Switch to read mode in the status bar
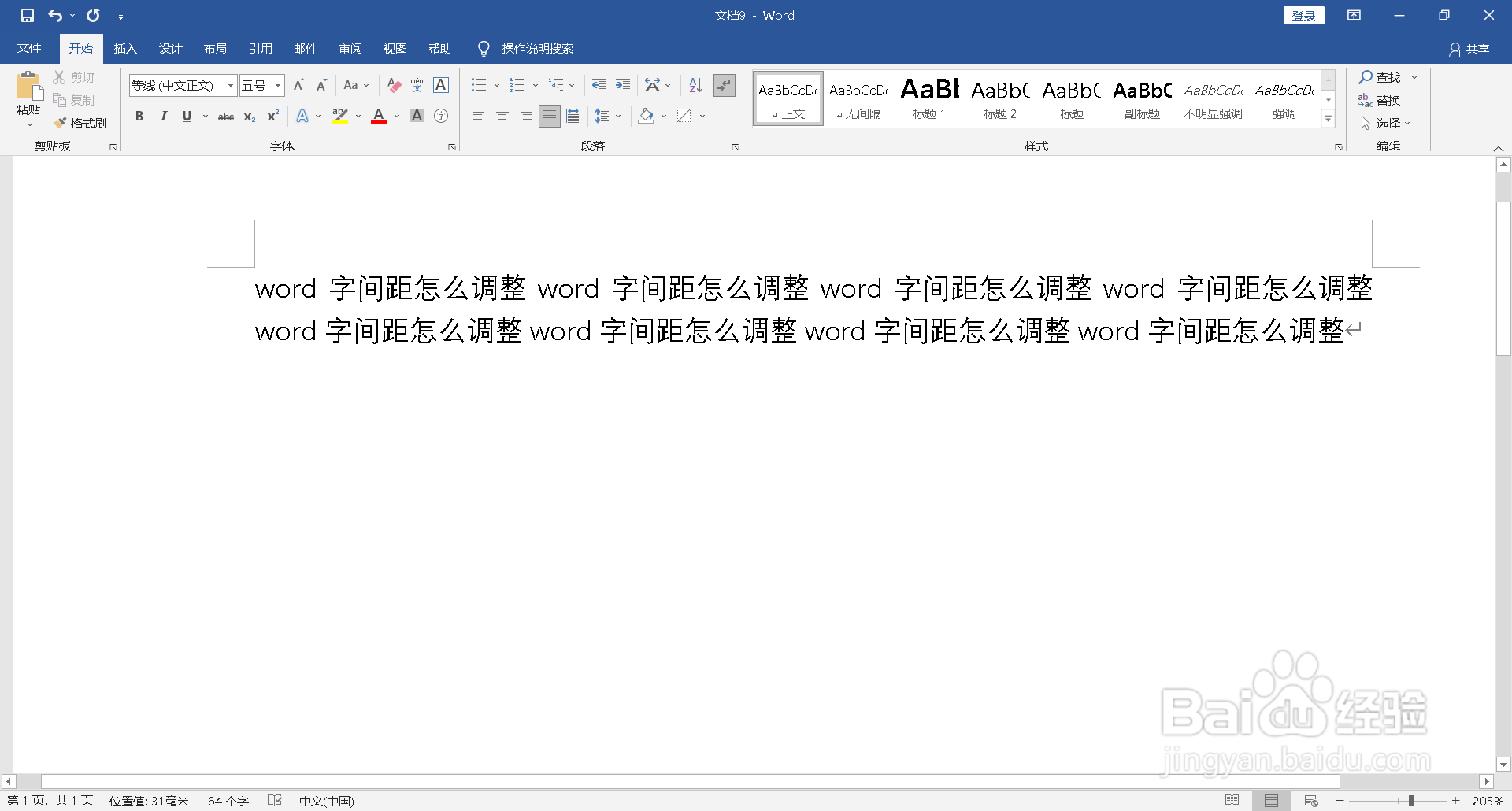 click(1232, 801)
